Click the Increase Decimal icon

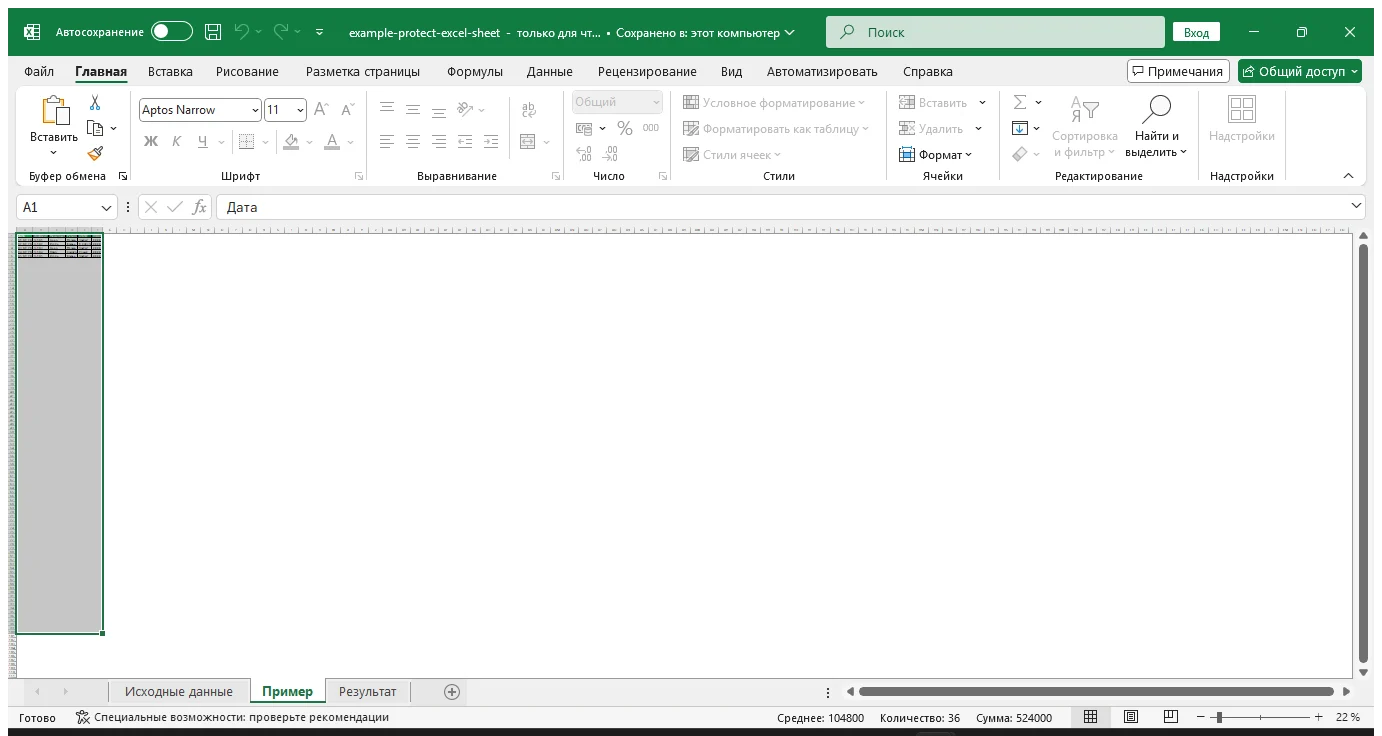tap(584, 154)
